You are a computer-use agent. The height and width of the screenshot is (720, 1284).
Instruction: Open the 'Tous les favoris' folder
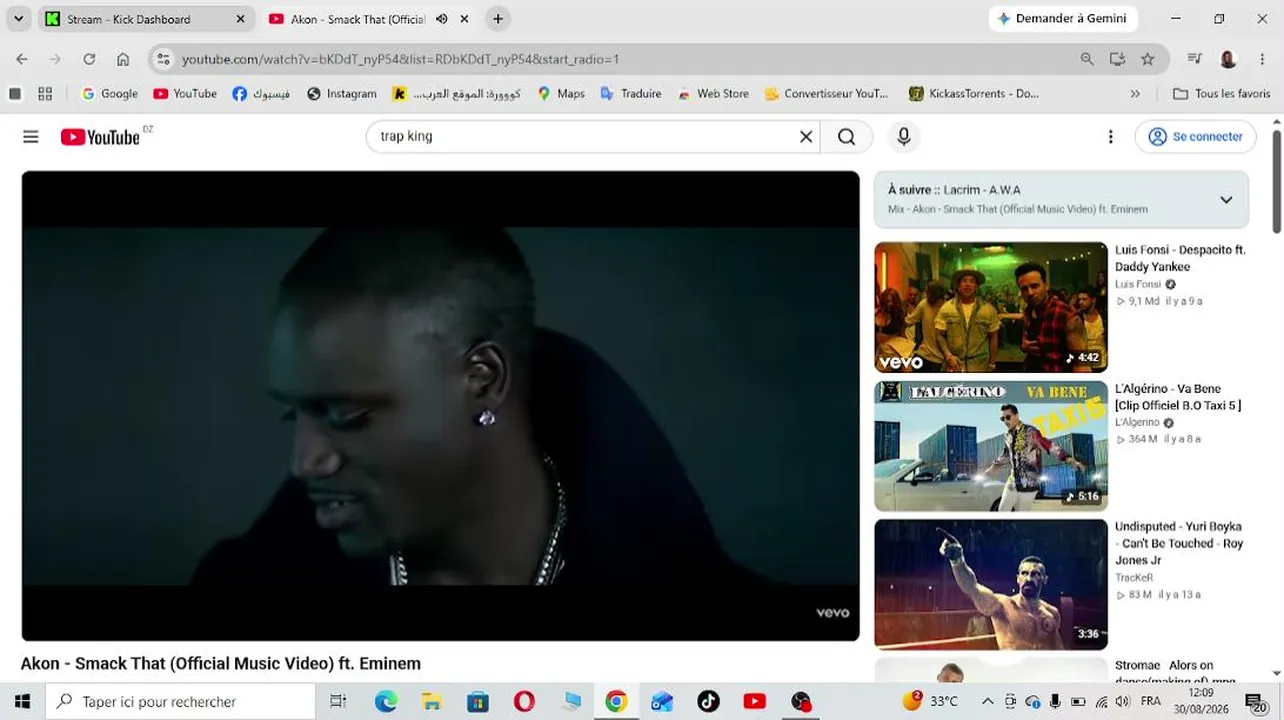(1222, 94)
